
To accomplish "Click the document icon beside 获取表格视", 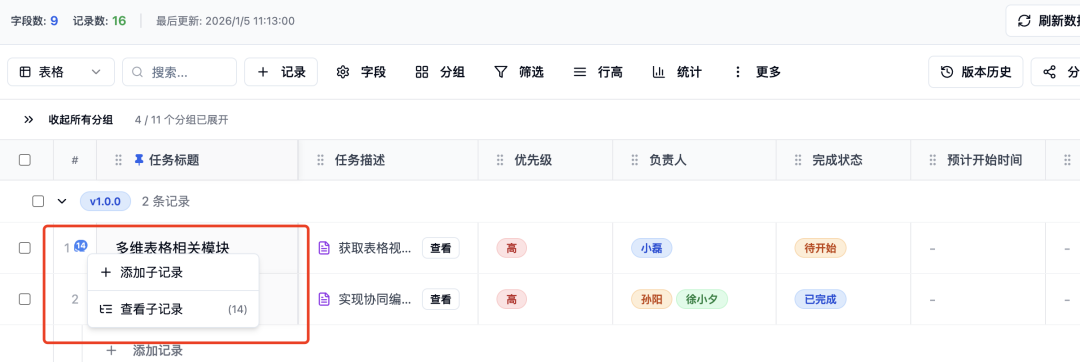I will 324,248.
